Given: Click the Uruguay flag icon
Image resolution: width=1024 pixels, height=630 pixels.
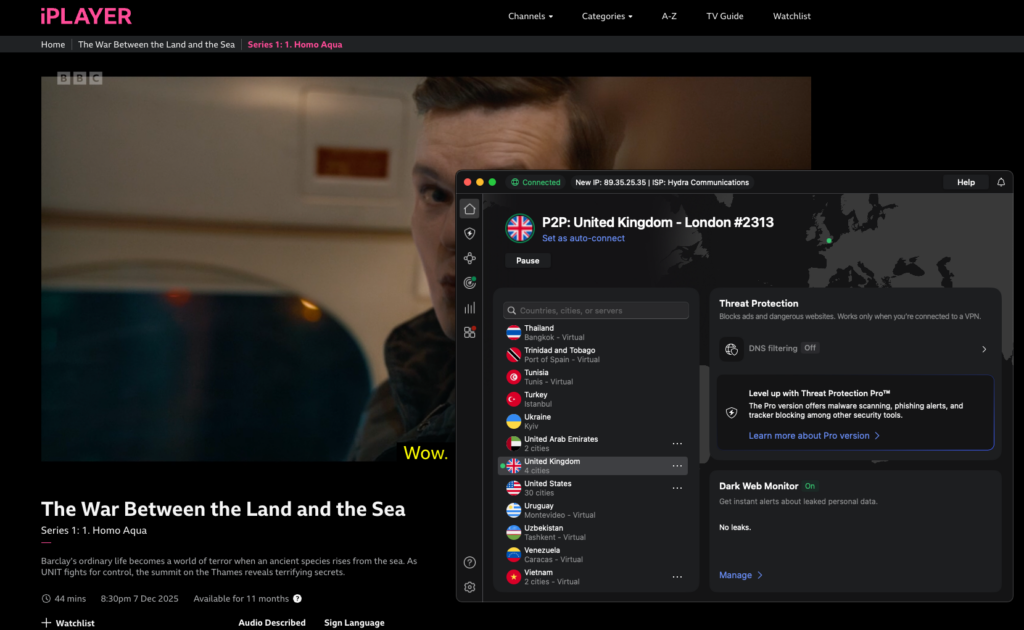Looking at the screenshot, I should click(x=514, y=511).
